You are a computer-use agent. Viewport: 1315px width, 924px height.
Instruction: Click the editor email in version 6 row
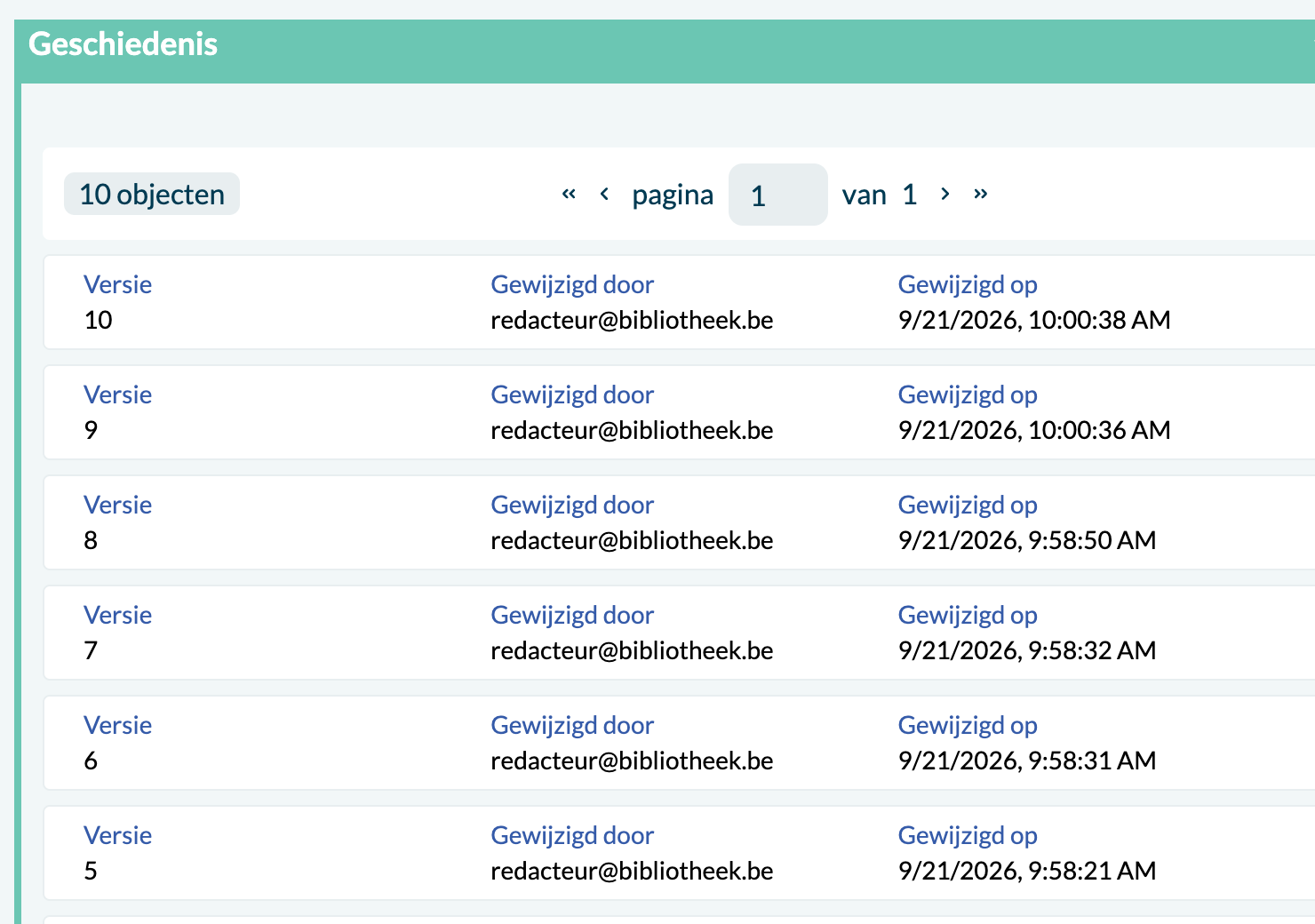(x=632, y=761)
